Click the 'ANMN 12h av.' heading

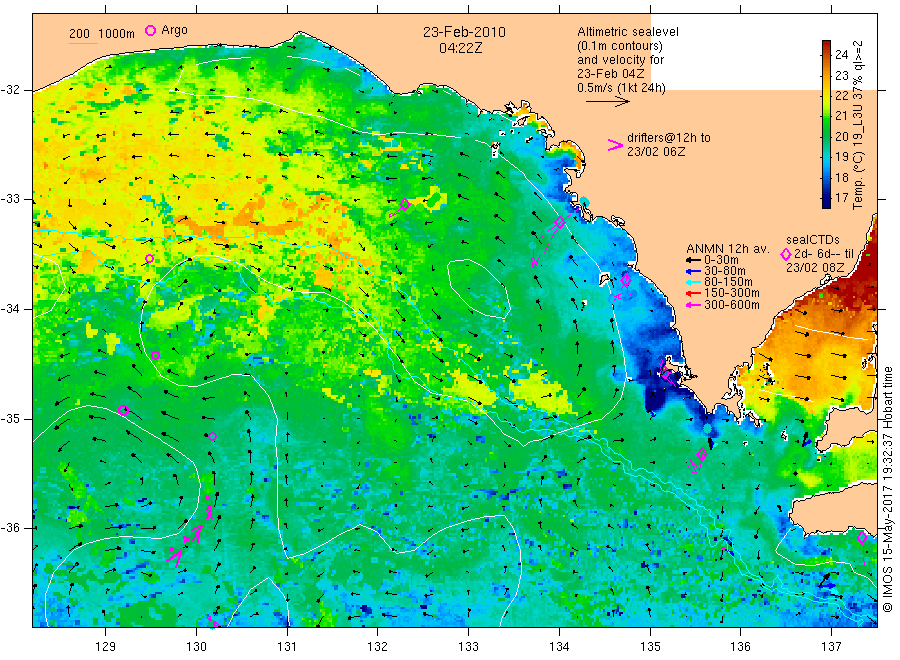727,249
